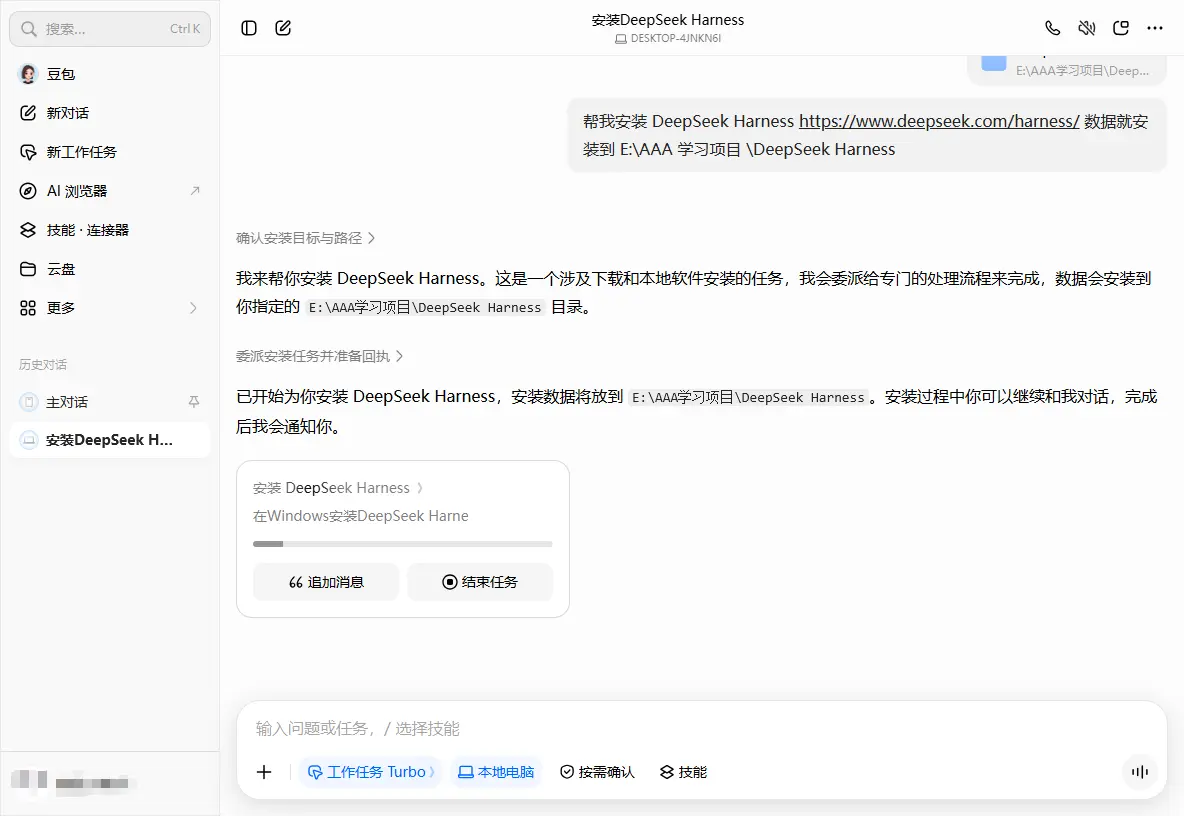Open the 工作任务 Turbo mode selector
This screenshot has width=1184, height=816.
(x=370, y=772)
